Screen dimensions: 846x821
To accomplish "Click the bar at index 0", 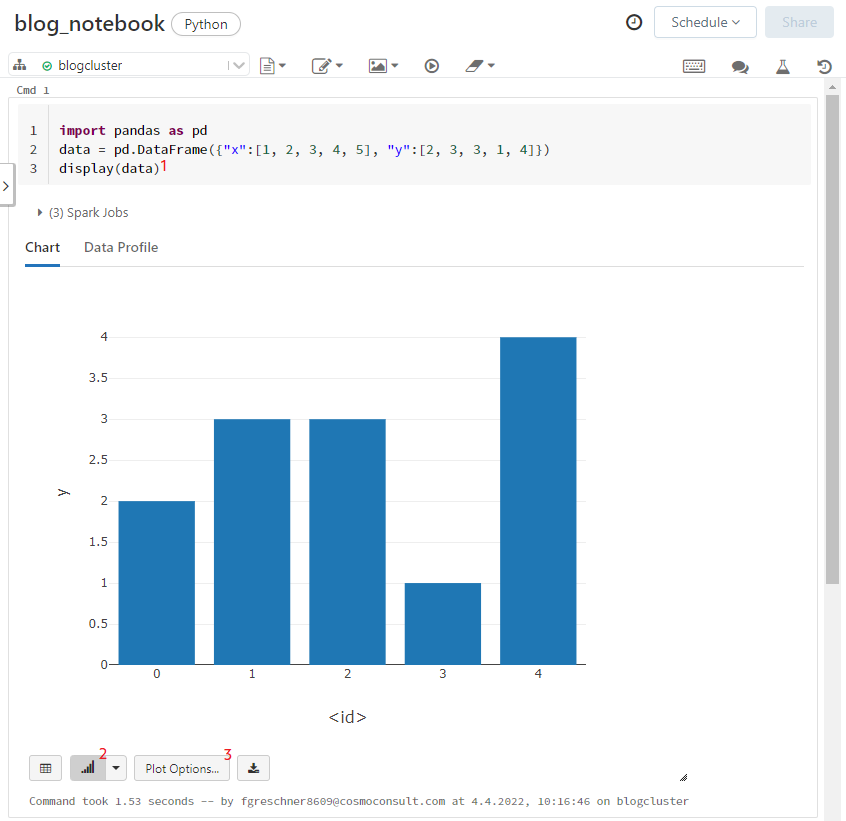I will [156, 583].
